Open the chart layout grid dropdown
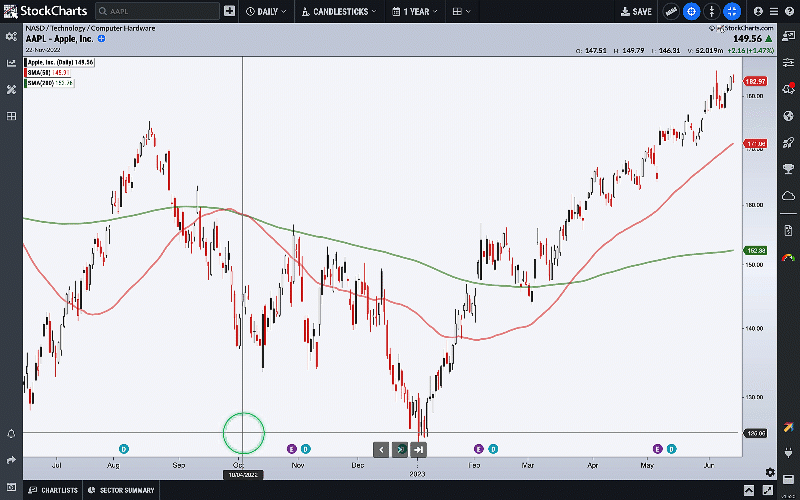This screenshot has width=800, height=500. click(x=462, y=11)
